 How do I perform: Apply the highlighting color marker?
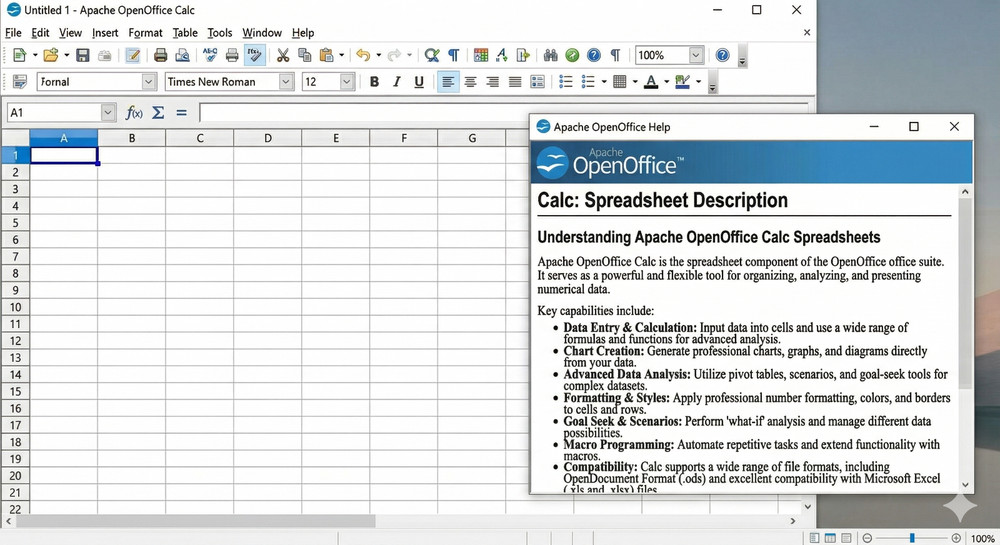(682, 82)
